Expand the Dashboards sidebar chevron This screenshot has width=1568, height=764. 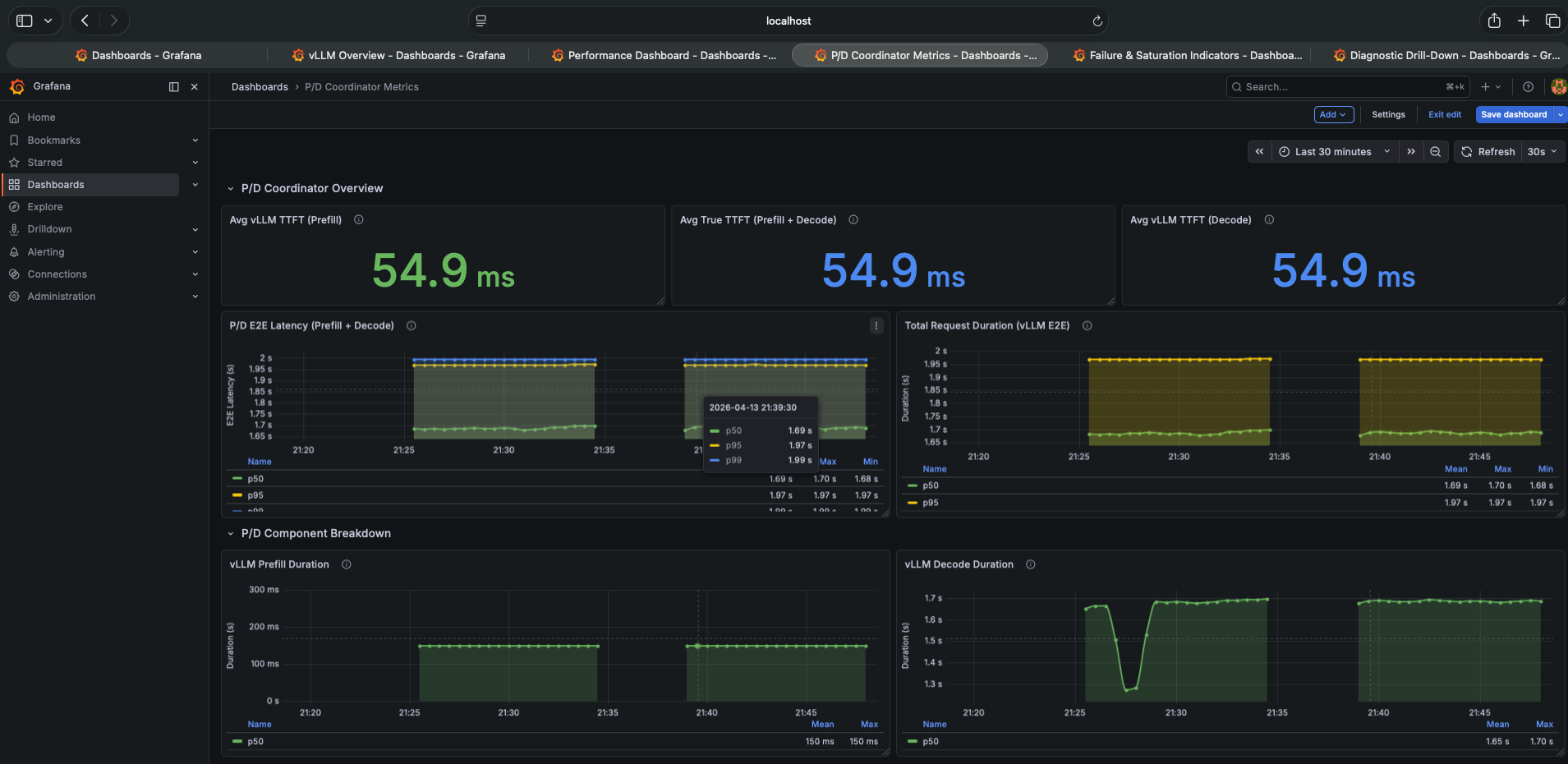pyautogui.click(x=195, y=185)
